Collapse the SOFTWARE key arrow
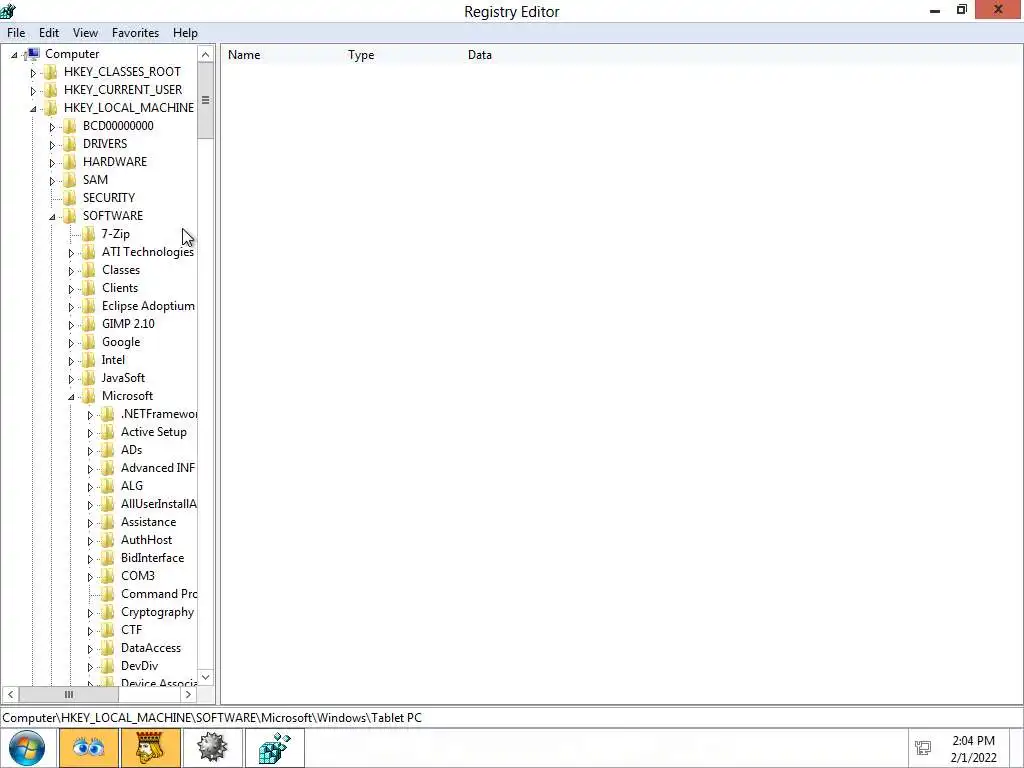This screenshot has height=768, width=1024. [52, 217]
